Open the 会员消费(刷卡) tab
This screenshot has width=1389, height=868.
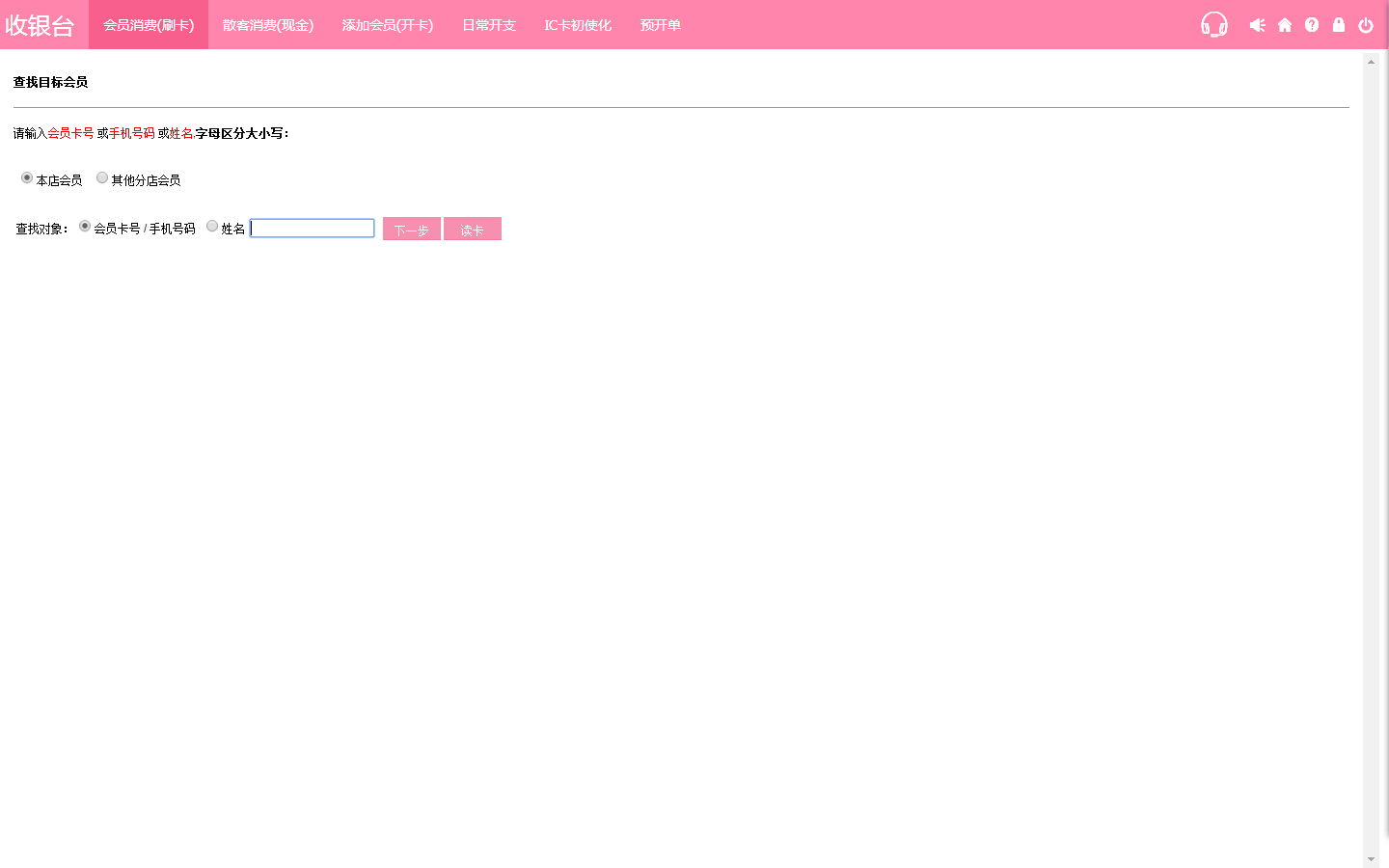(149, 25)
